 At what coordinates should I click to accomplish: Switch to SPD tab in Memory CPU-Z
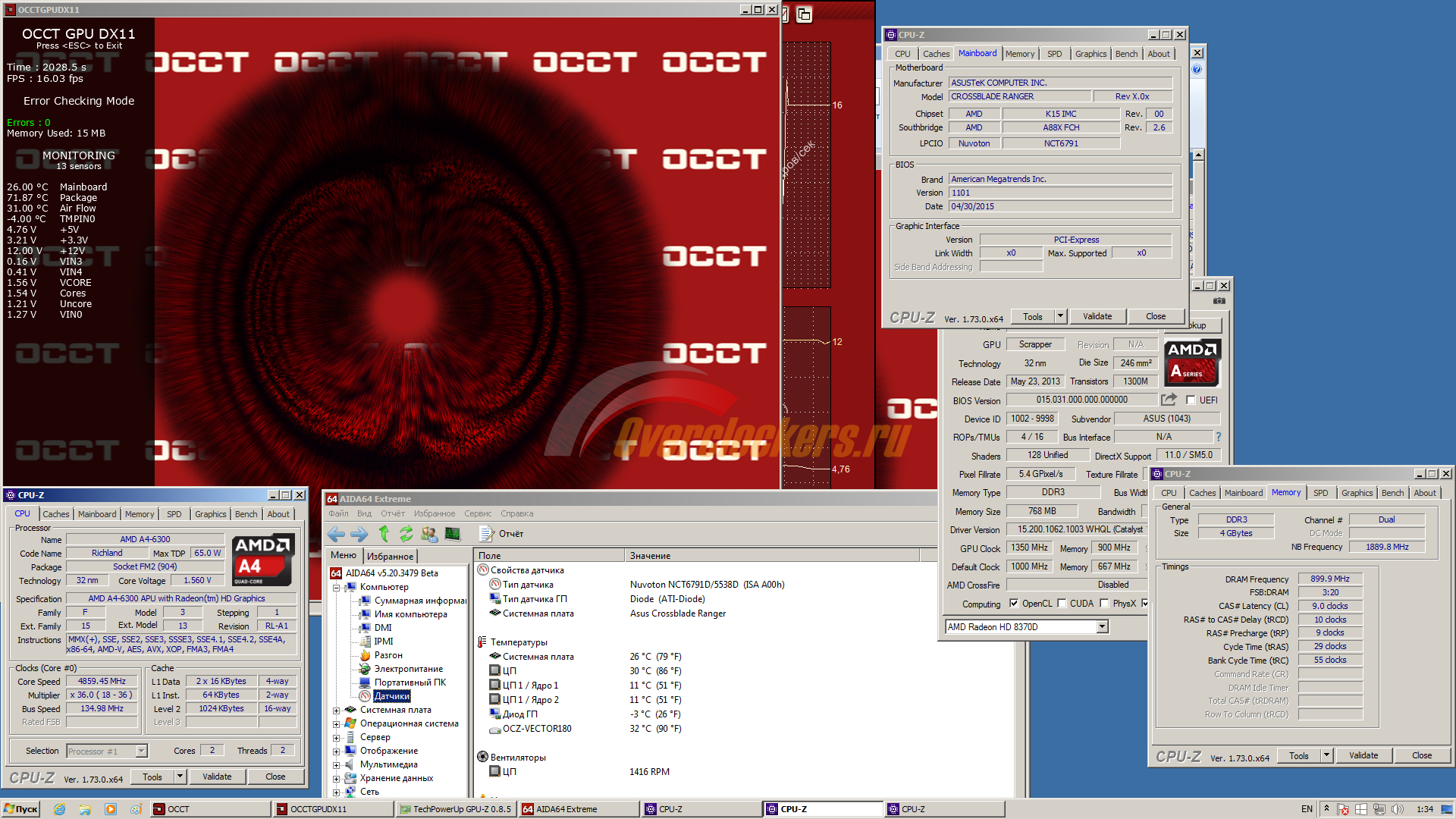1320,493
